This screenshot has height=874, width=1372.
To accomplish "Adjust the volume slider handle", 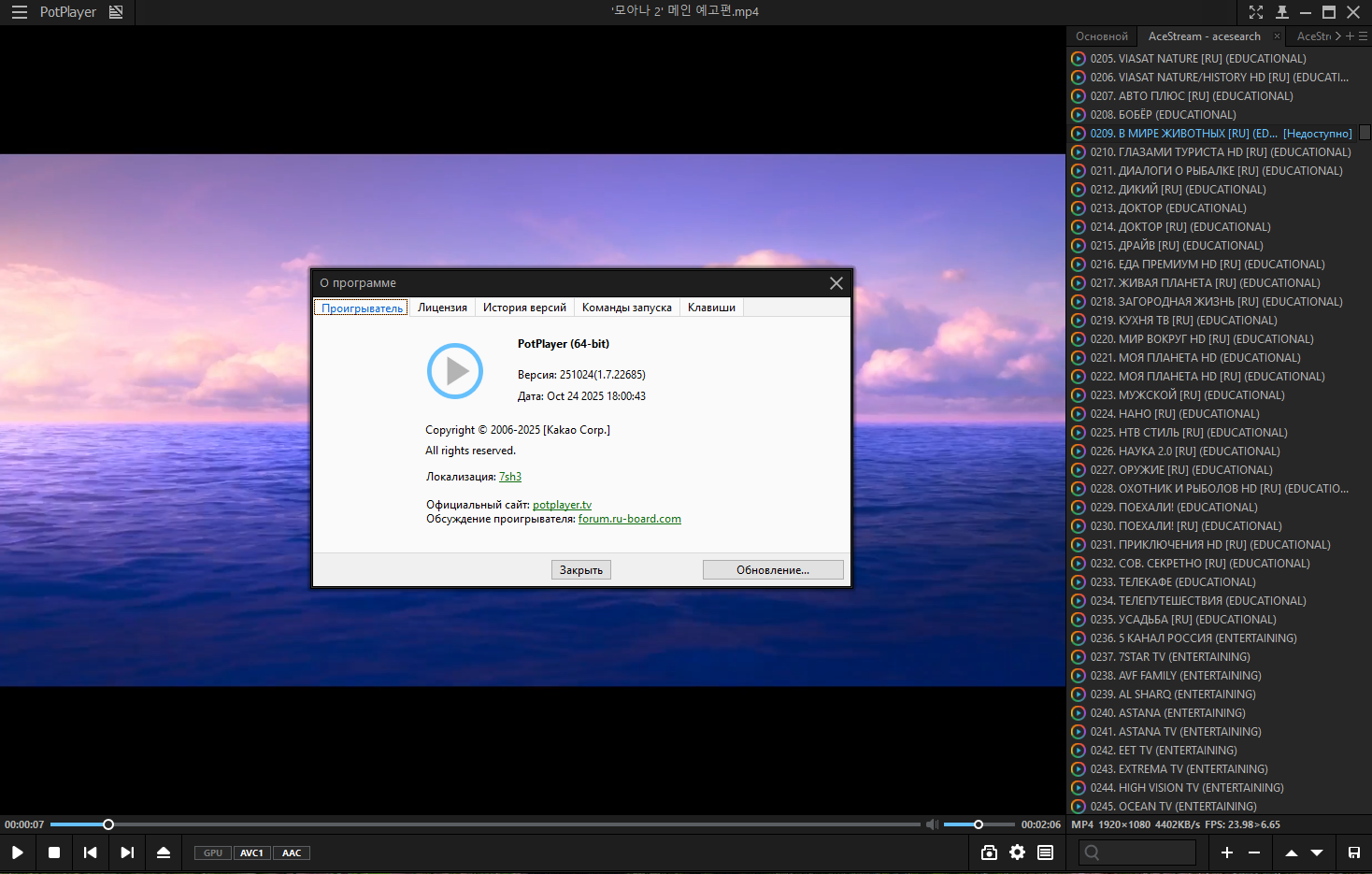I will coord(979,824).
